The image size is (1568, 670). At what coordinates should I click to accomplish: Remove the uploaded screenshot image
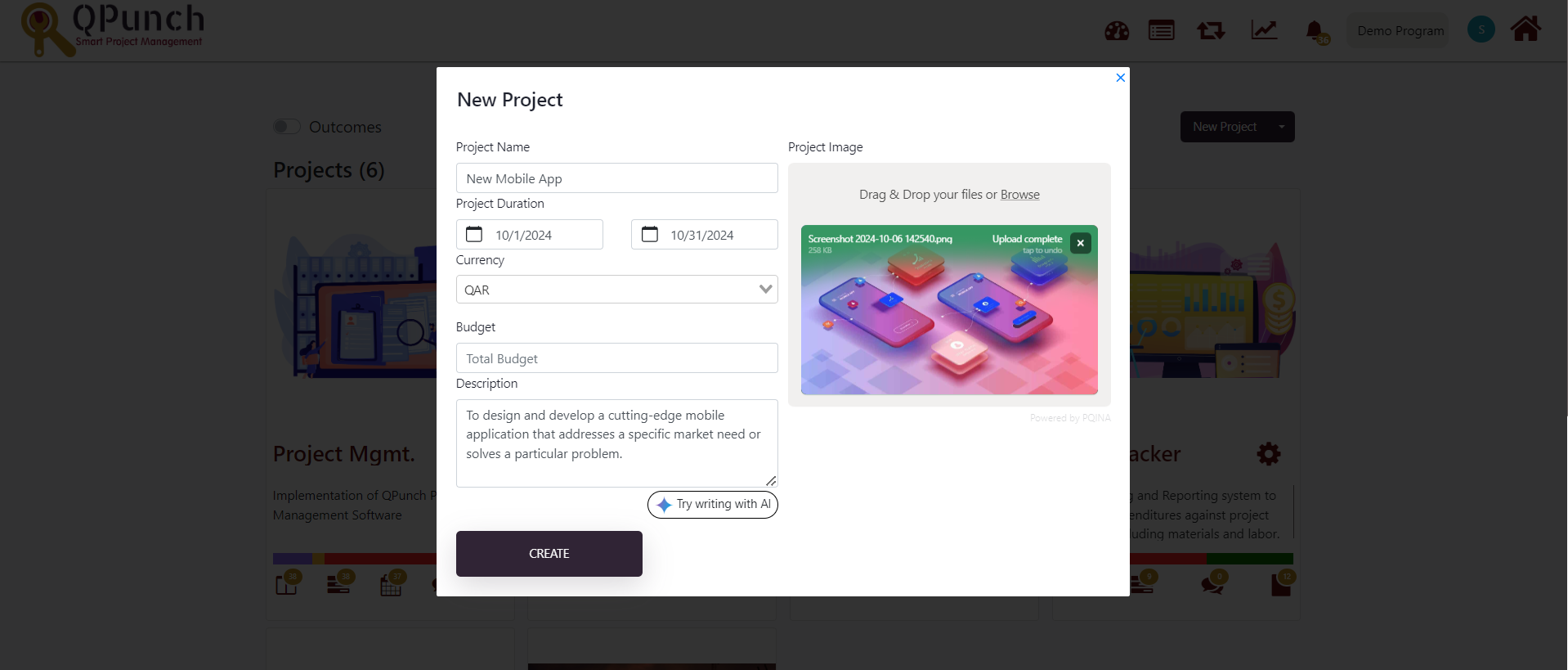click(x=1081, y=243)
